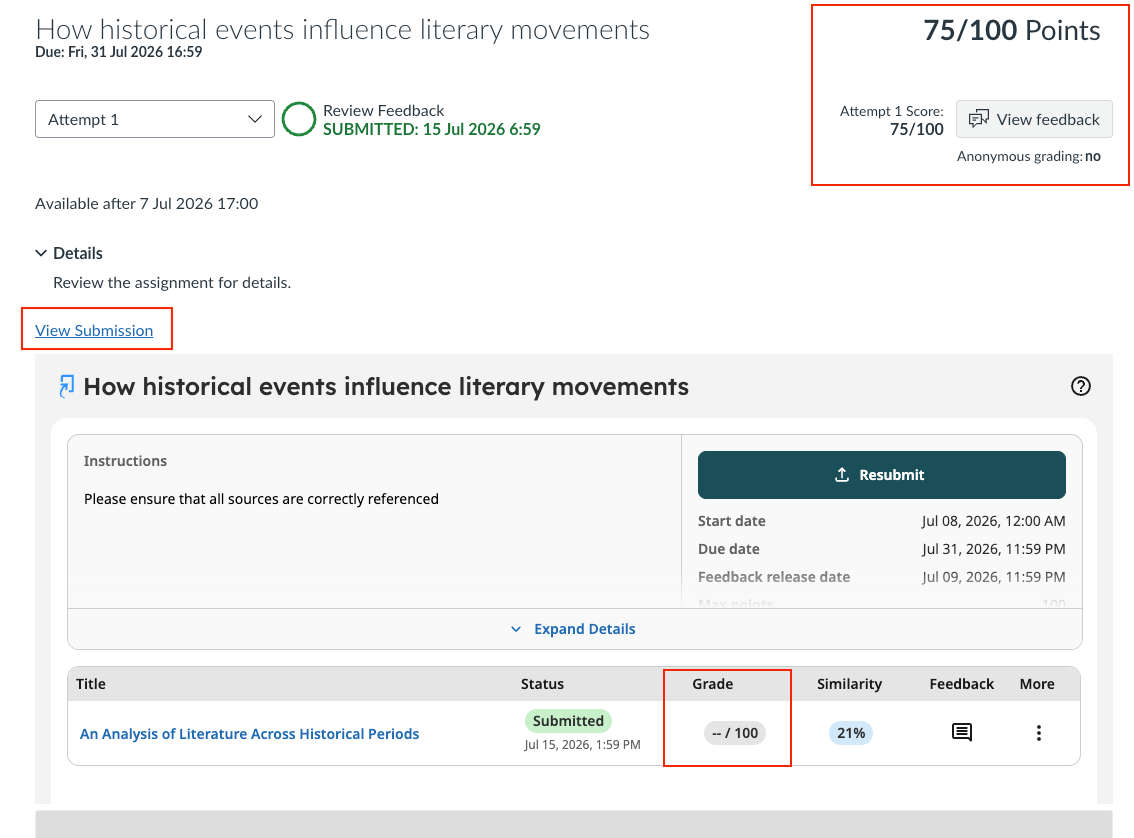Click the Due date value Jul 31, 2026, 11:59 PM
This screenshot has height=838, width=1134.
pyautogui.click(x=993, y=550)
